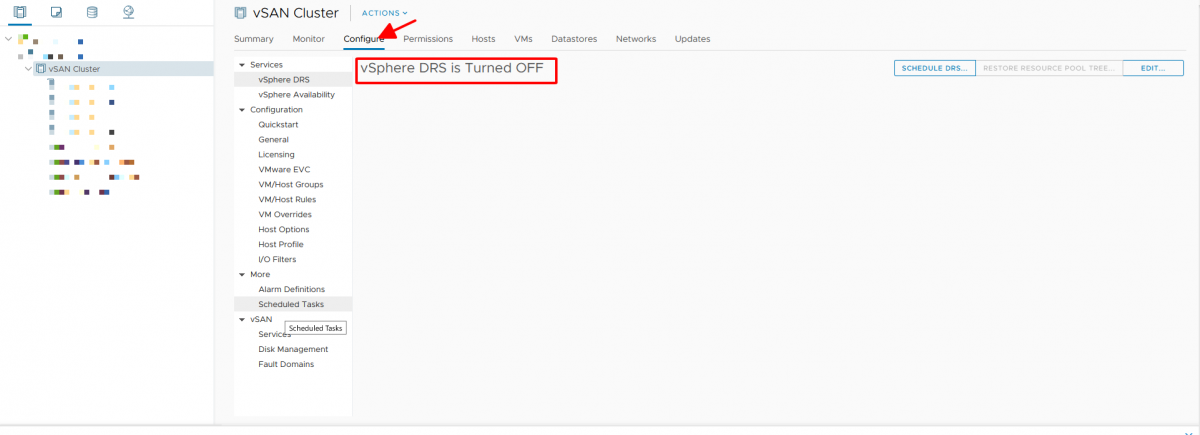Open the Storage inventory view icon
The height and width of the screenshot is (435, 1200).
[92, 13]
